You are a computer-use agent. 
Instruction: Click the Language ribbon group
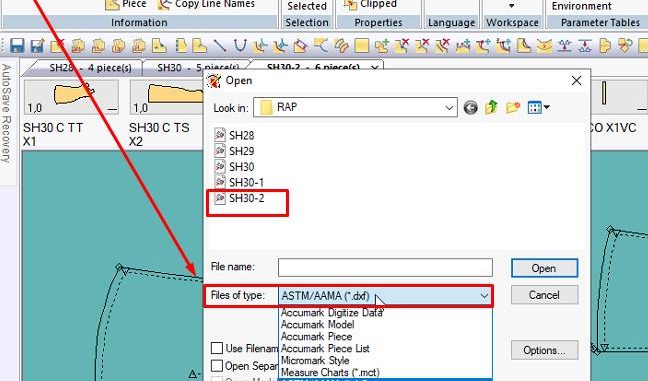(451, 22)
